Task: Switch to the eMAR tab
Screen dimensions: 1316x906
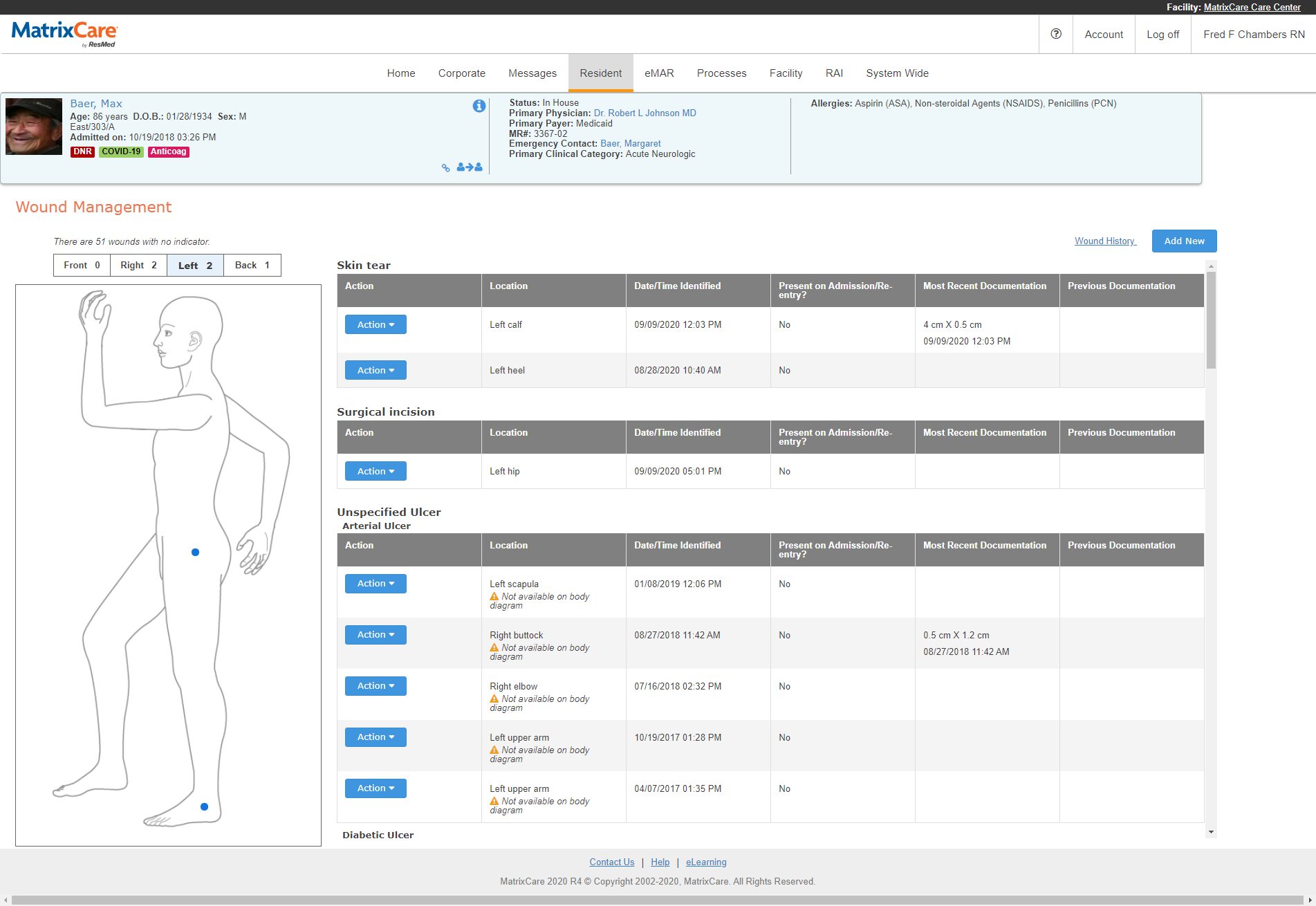Action: point(658,73)
